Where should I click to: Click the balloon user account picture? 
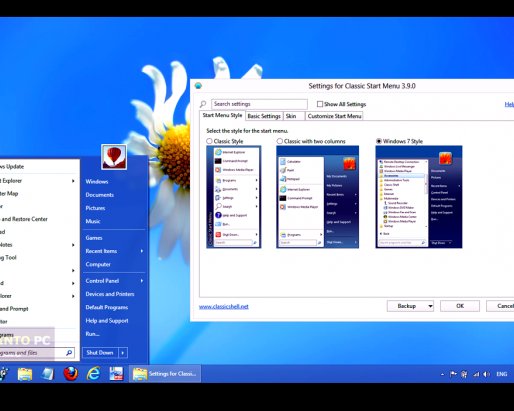pos(114,157)
